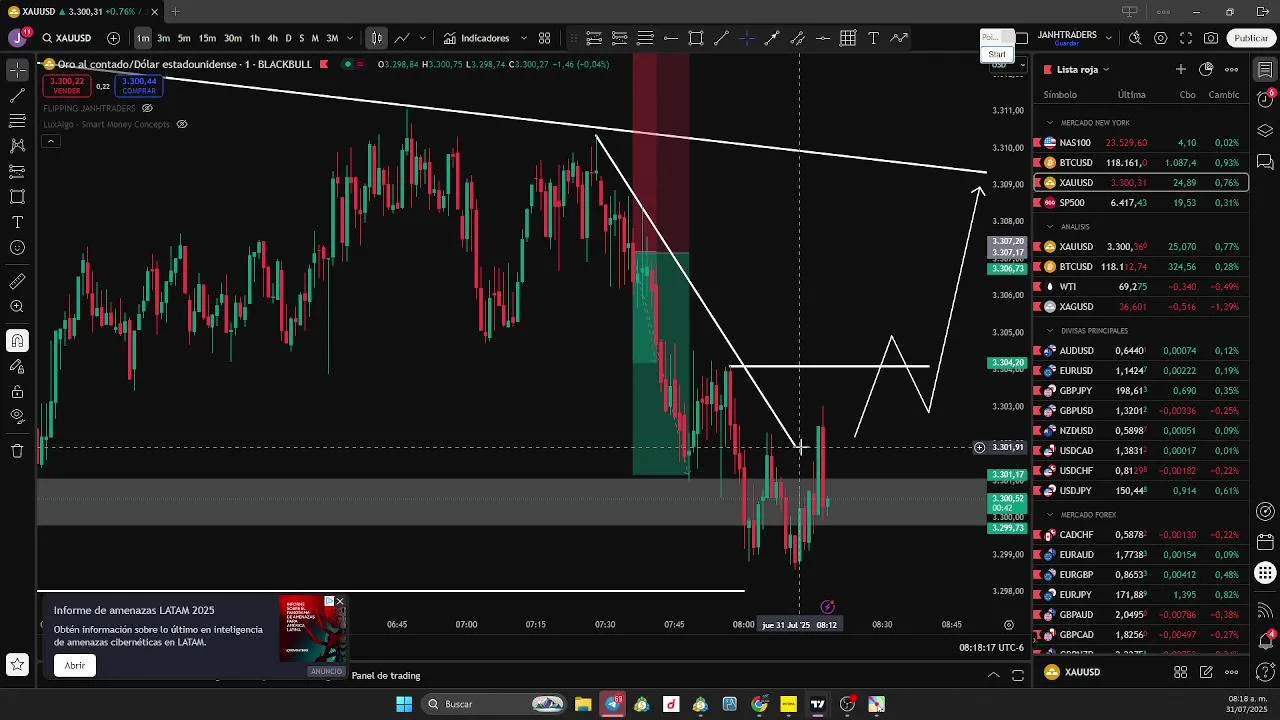This screenshot has height=720, width=1280.
Task: Select the 5m timeframe
Action: click(184, 38)
